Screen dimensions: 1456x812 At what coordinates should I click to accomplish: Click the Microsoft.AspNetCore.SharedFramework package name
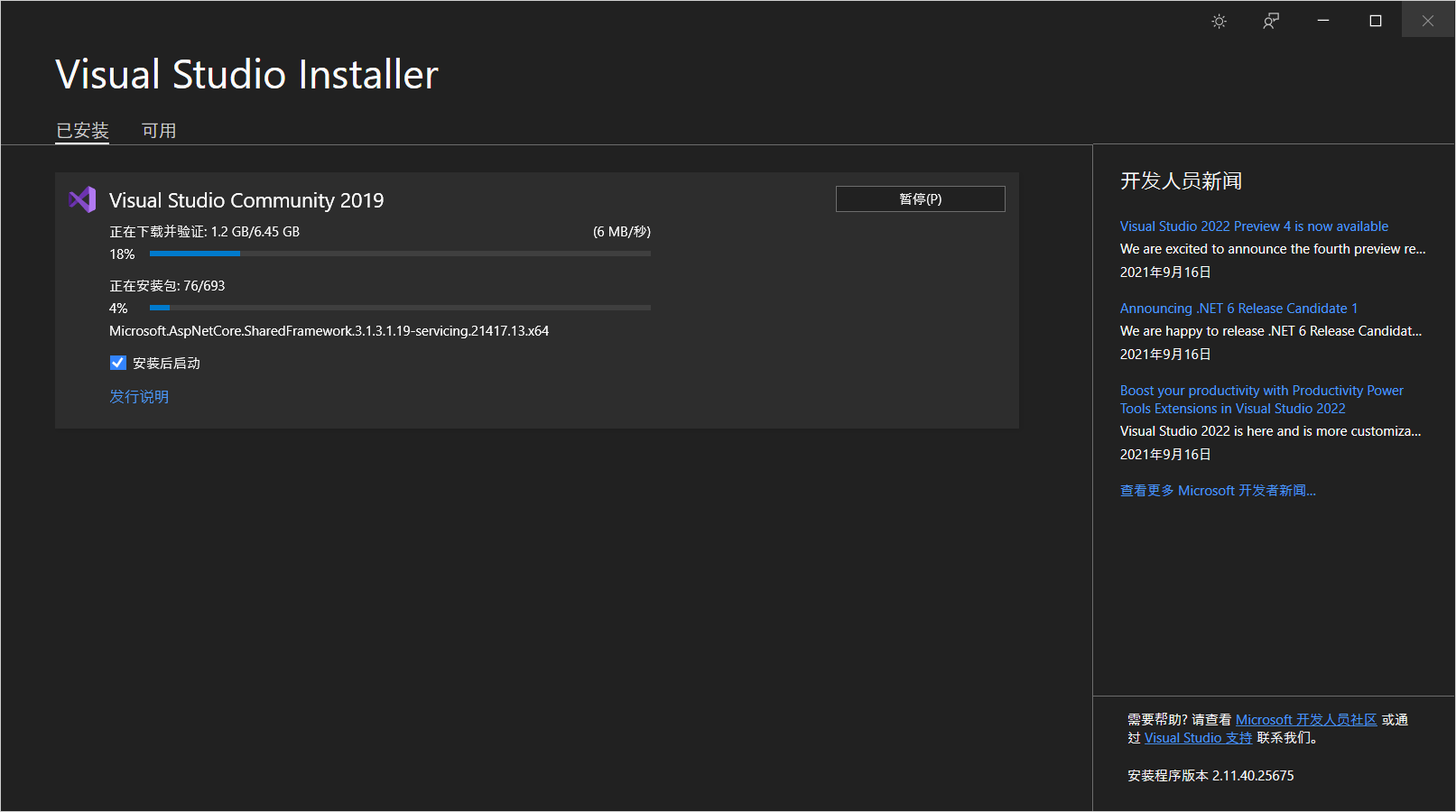pos(329,331)
